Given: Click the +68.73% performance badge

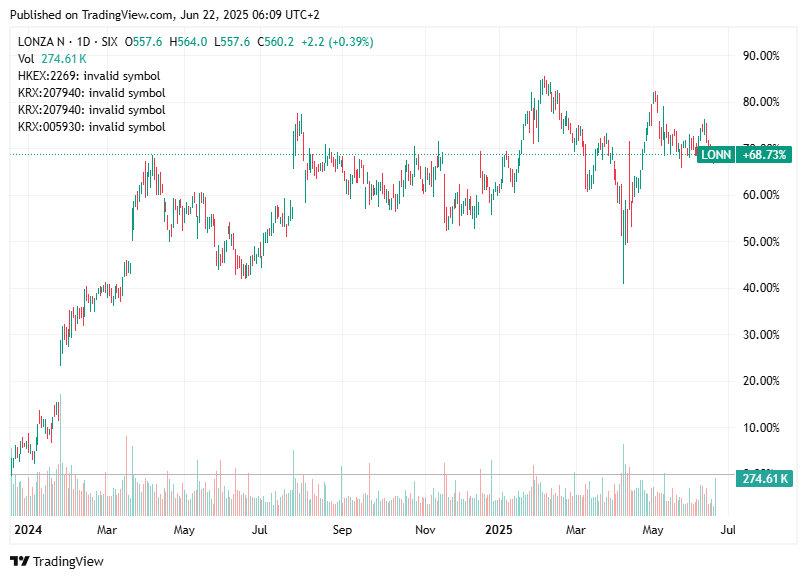Looking at the screenshot, I should (x=762, y=156).
